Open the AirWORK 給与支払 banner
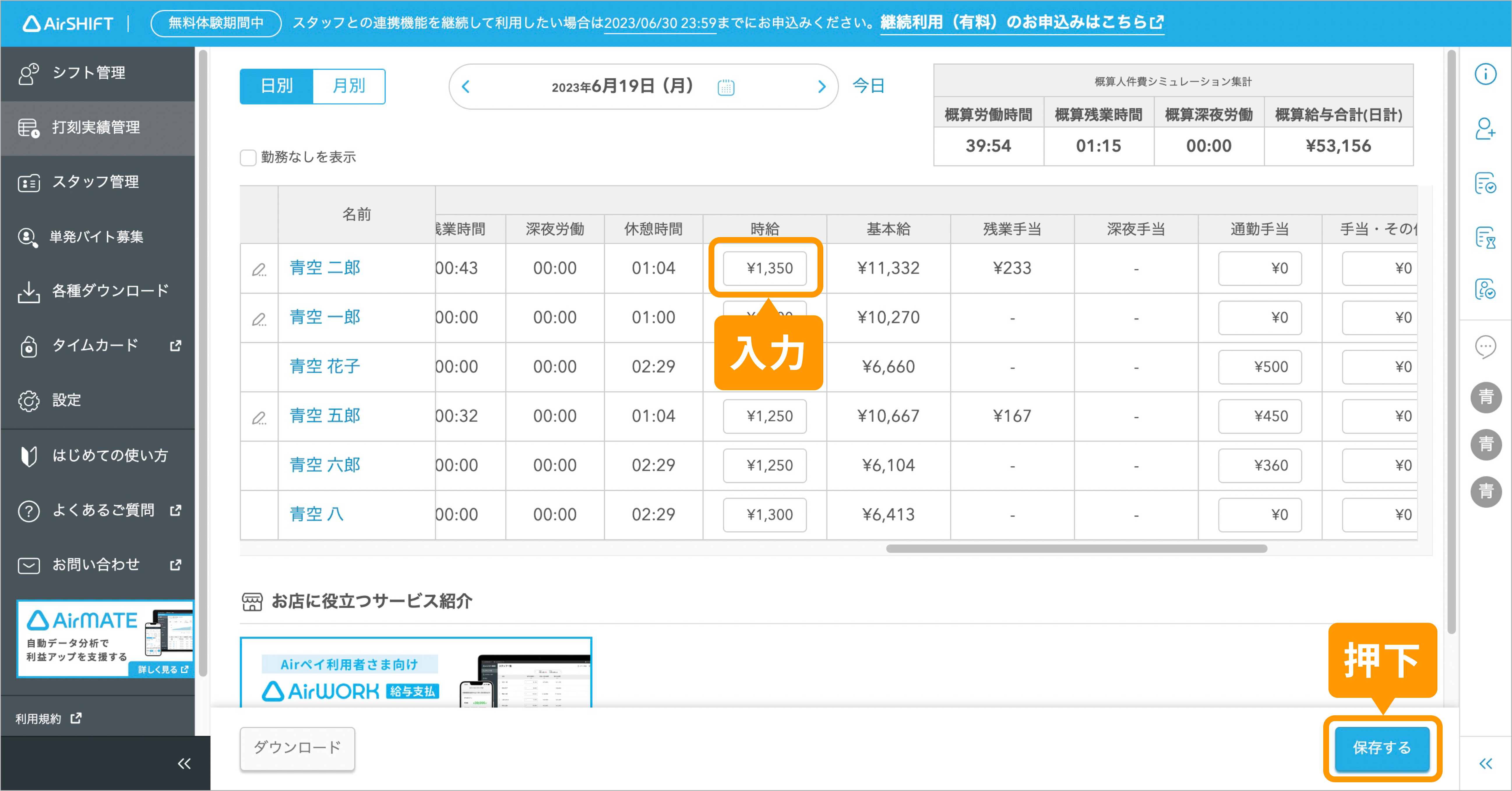 pos(415,672)
